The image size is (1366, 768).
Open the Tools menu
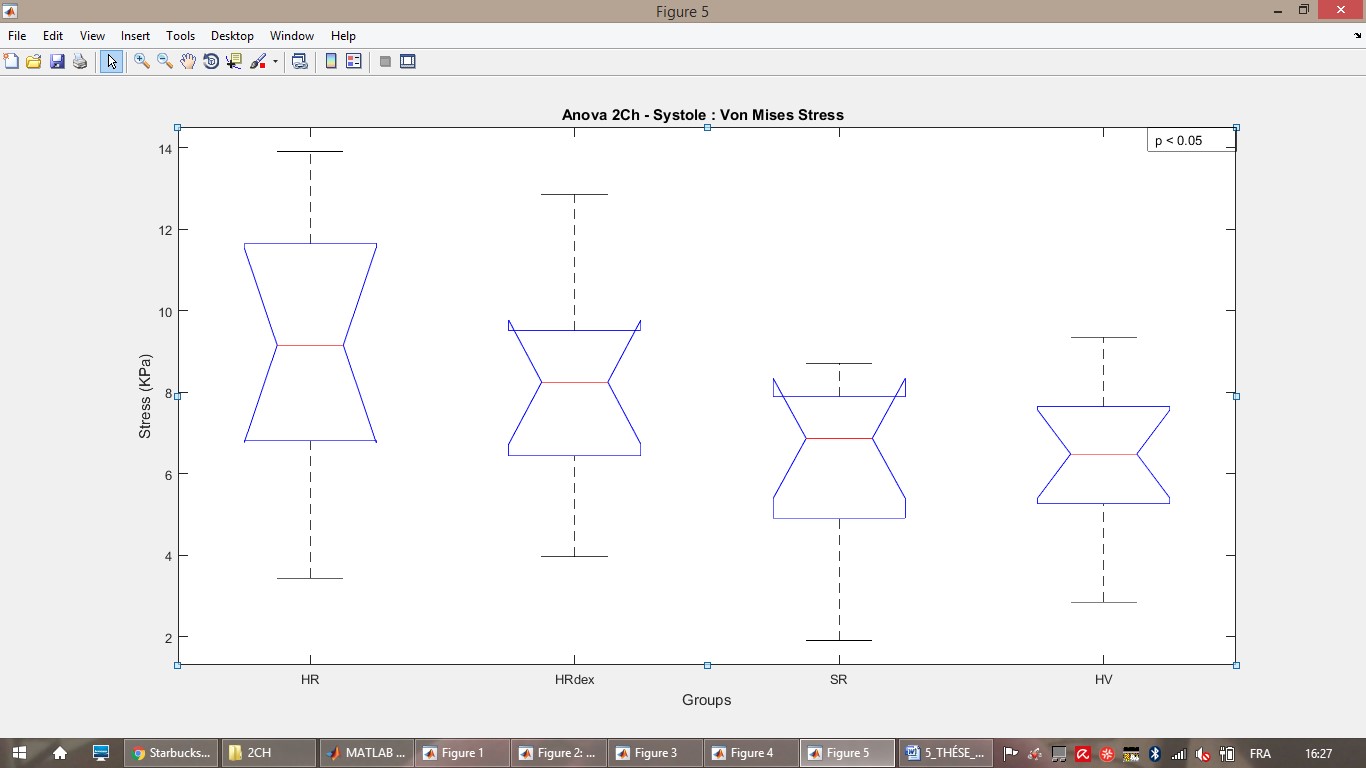click(x=180, y=36)
